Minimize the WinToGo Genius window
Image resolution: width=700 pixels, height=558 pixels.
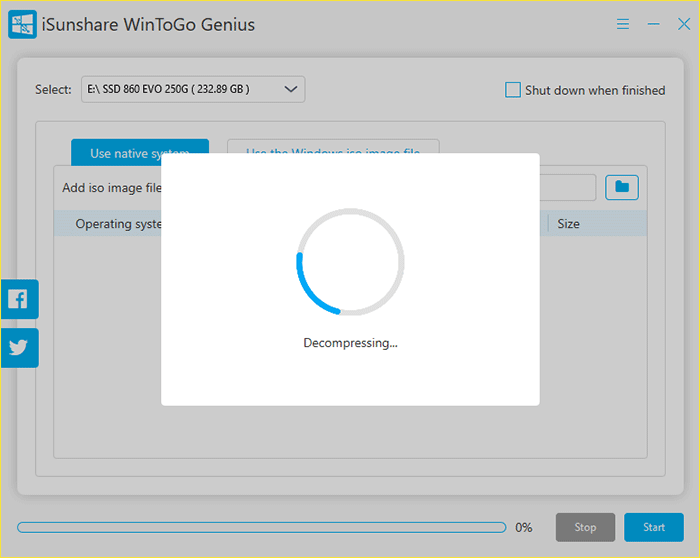[x=654, y=24]
